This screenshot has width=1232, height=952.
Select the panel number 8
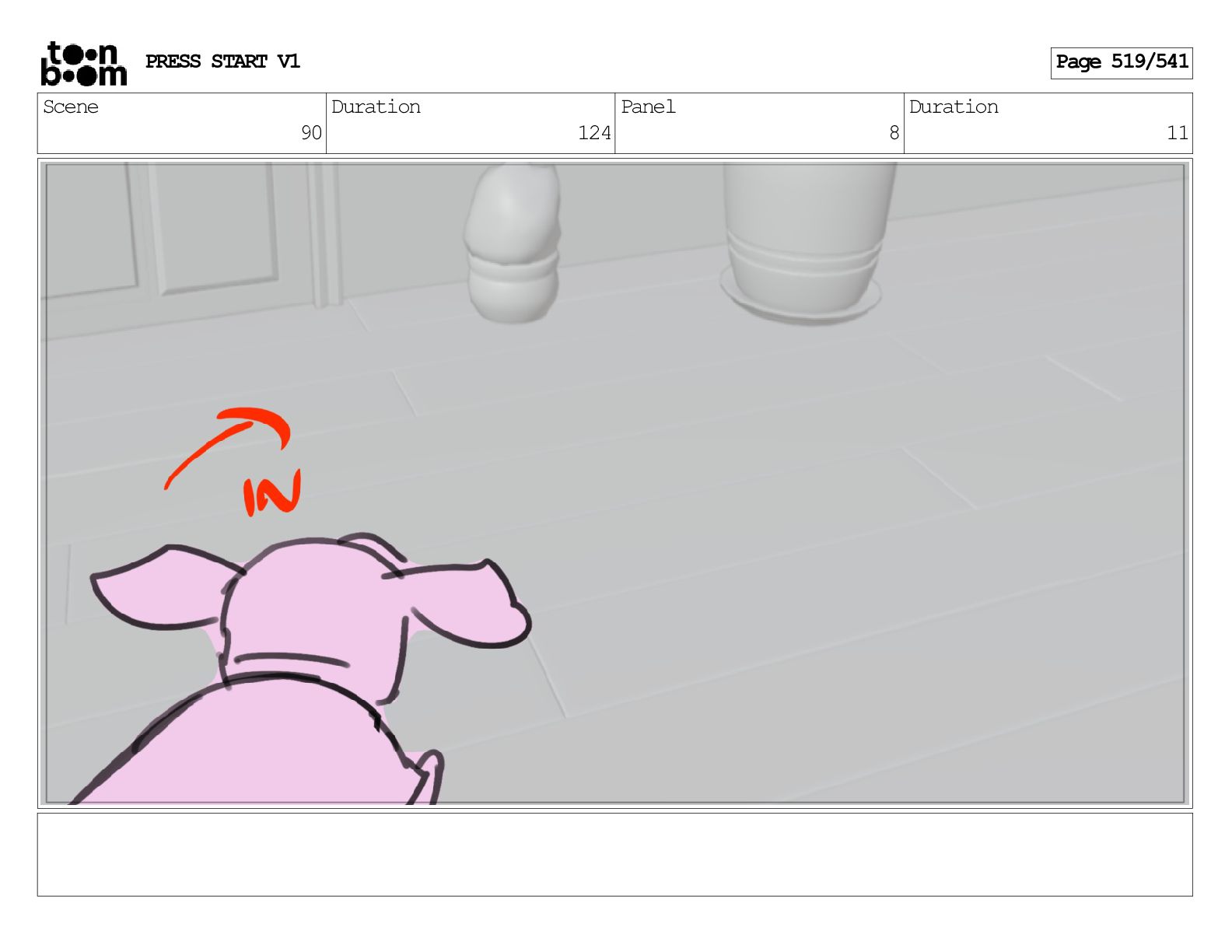[894, 133]
